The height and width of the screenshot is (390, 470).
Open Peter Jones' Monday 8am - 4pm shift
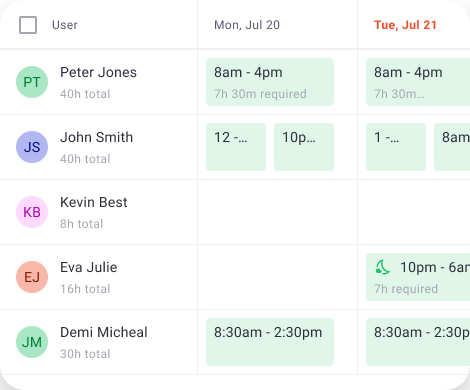[x=270, y=82]
